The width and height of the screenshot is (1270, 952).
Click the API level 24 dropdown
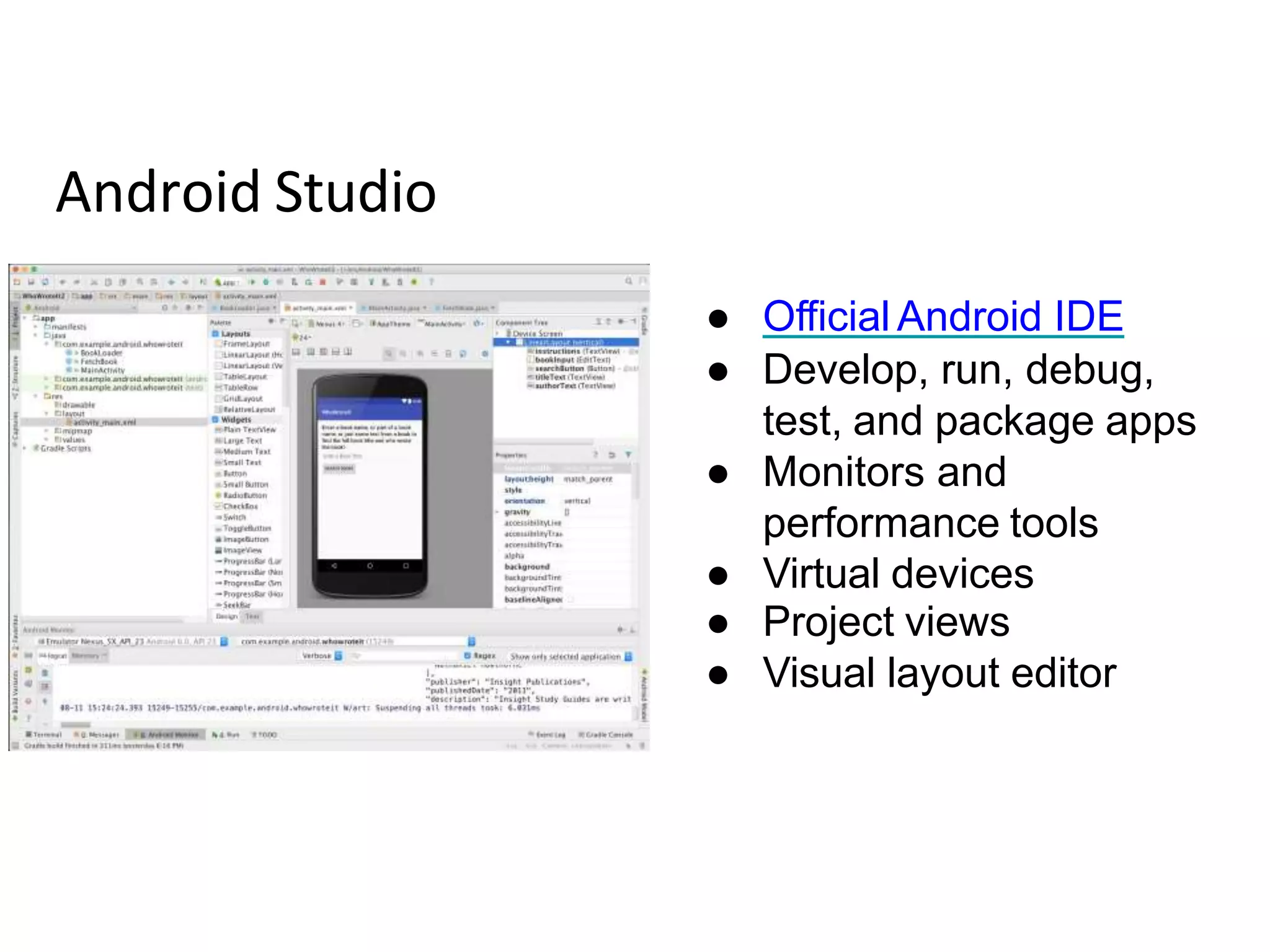click(x=302, y=338)
